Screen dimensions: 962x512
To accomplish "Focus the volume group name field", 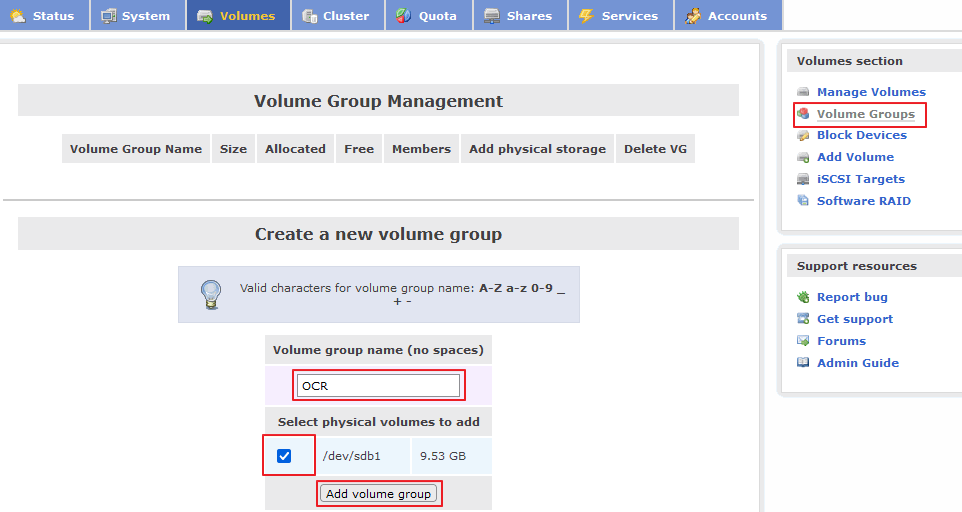I will (x=378, y=386).
